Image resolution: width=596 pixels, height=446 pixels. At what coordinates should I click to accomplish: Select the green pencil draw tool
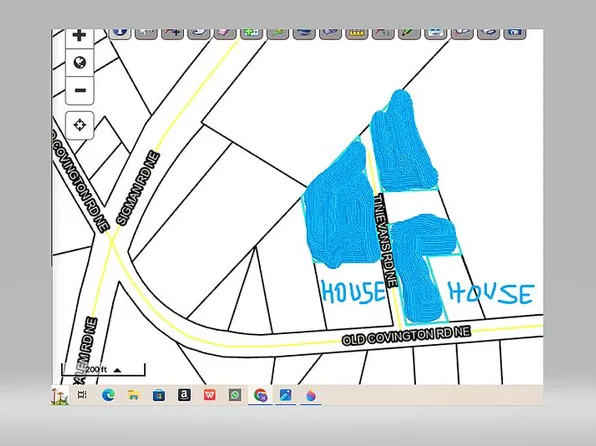(x=409, y=33)
